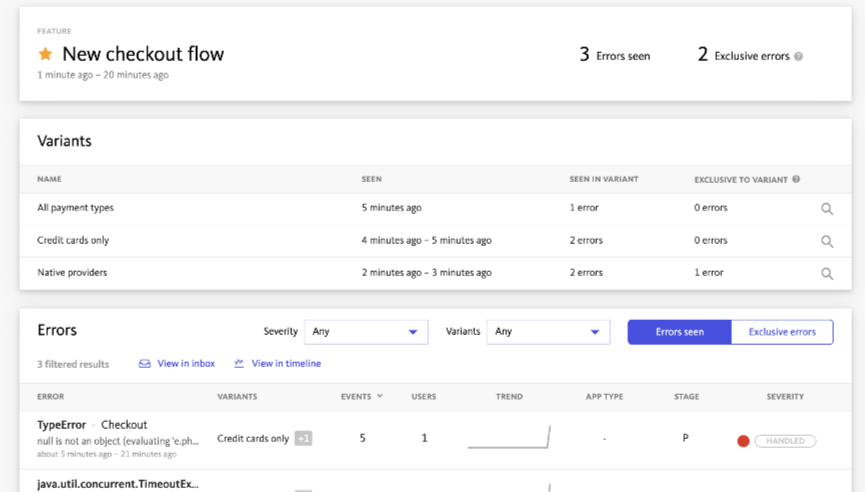Click magnifier icon for All payment types
Screen dimensions: 865x492
click(x=827, y=209)
